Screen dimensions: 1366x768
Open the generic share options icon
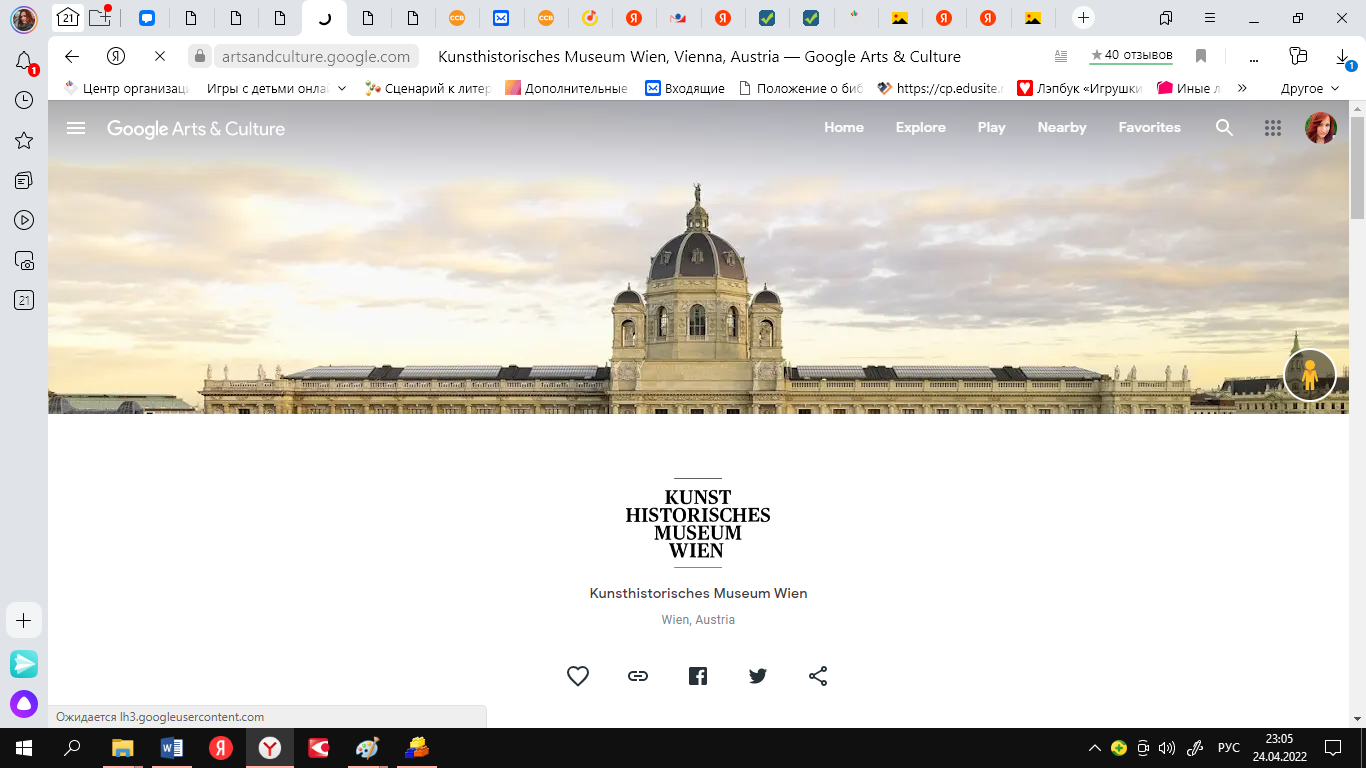818,676
